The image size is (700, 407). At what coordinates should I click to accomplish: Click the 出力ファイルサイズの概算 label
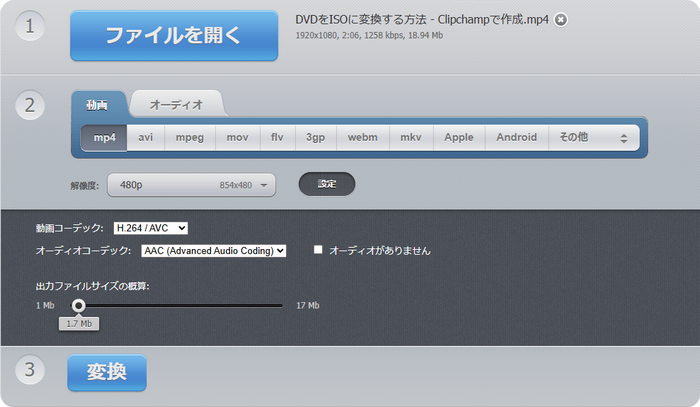point(92,286)
